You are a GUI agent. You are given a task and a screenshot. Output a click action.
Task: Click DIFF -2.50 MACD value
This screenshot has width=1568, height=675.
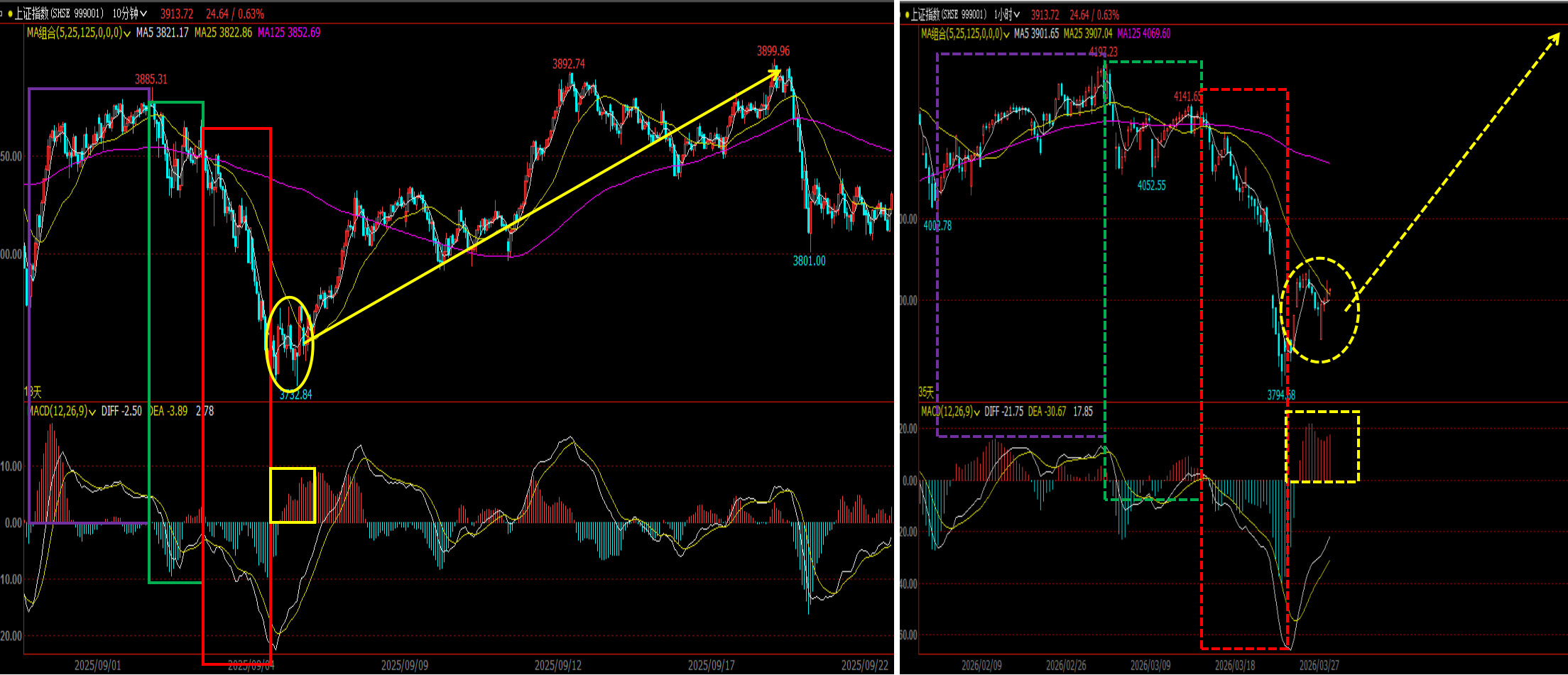point(121,411)
